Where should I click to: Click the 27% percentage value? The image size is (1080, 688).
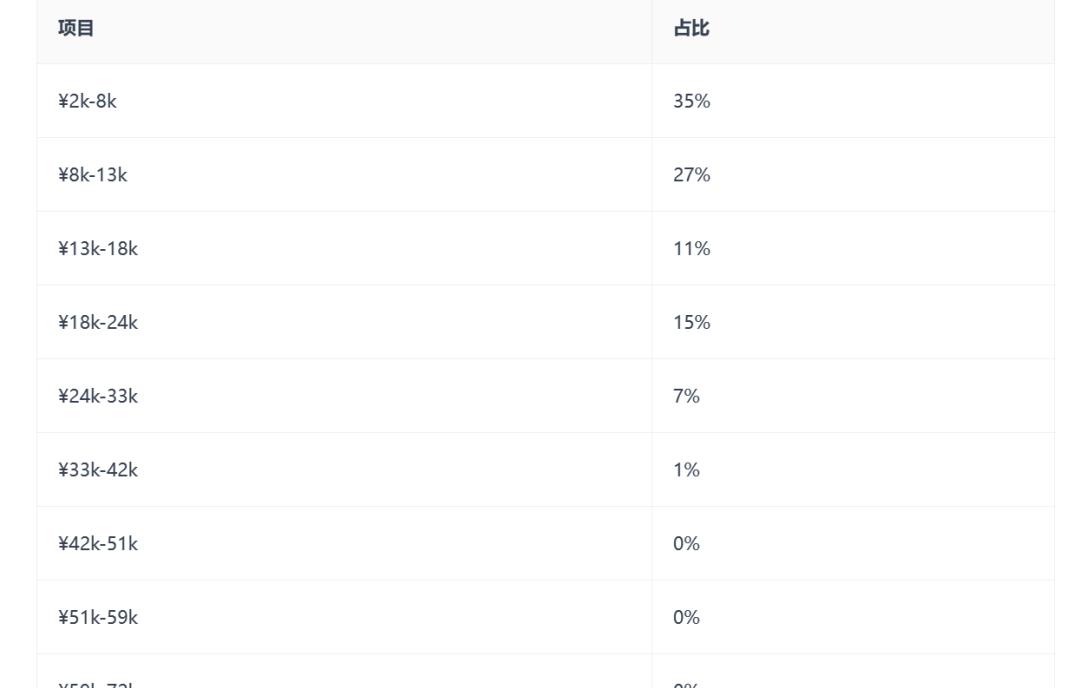click(x=691, y=175)
